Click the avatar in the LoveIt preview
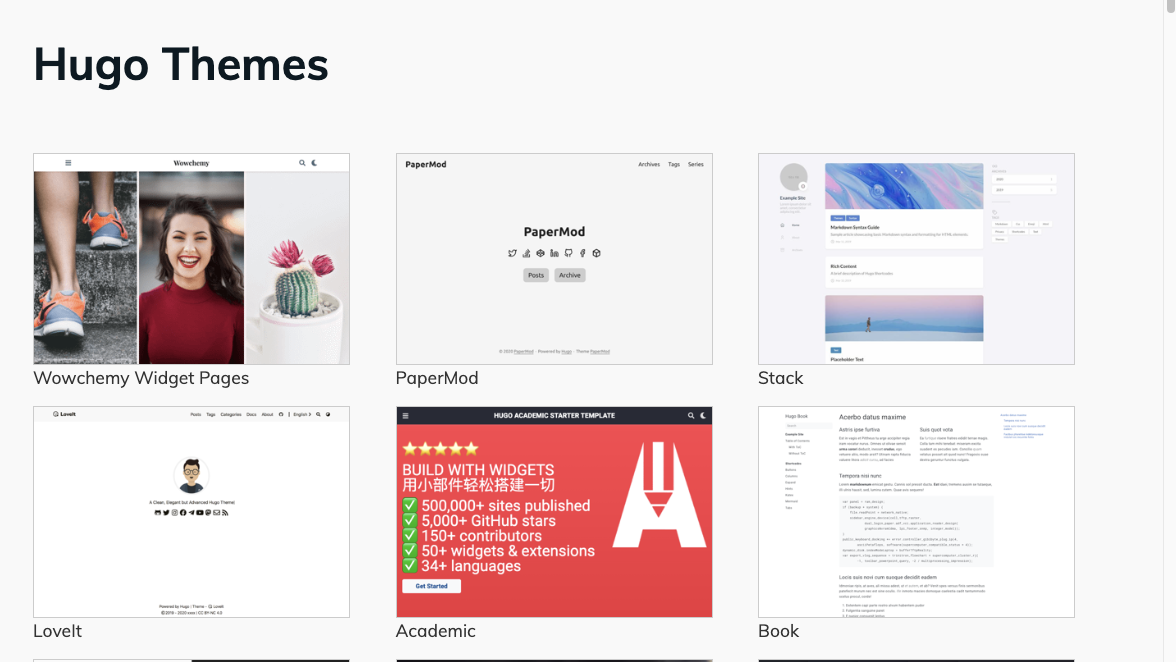This screenshot has height=662, width=1176. coord(191,474)
